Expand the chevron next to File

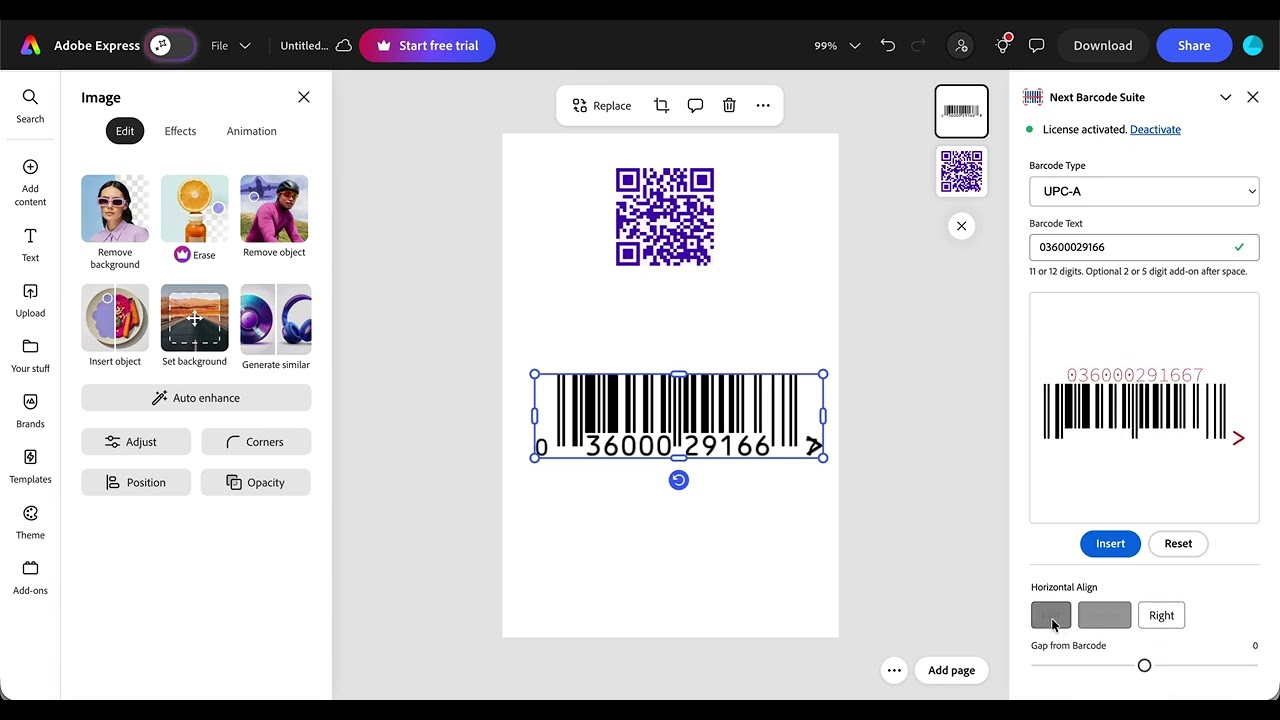click(x=245, y=45)
